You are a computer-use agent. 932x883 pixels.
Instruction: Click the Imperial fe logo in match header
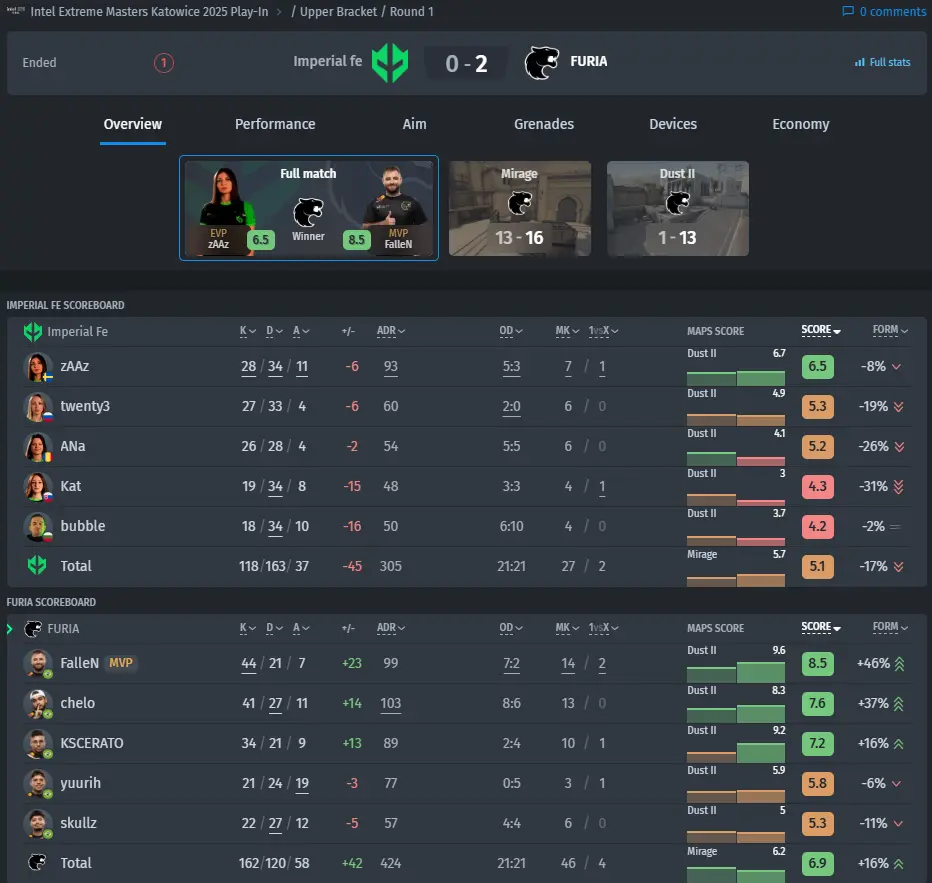click(390, 62)
